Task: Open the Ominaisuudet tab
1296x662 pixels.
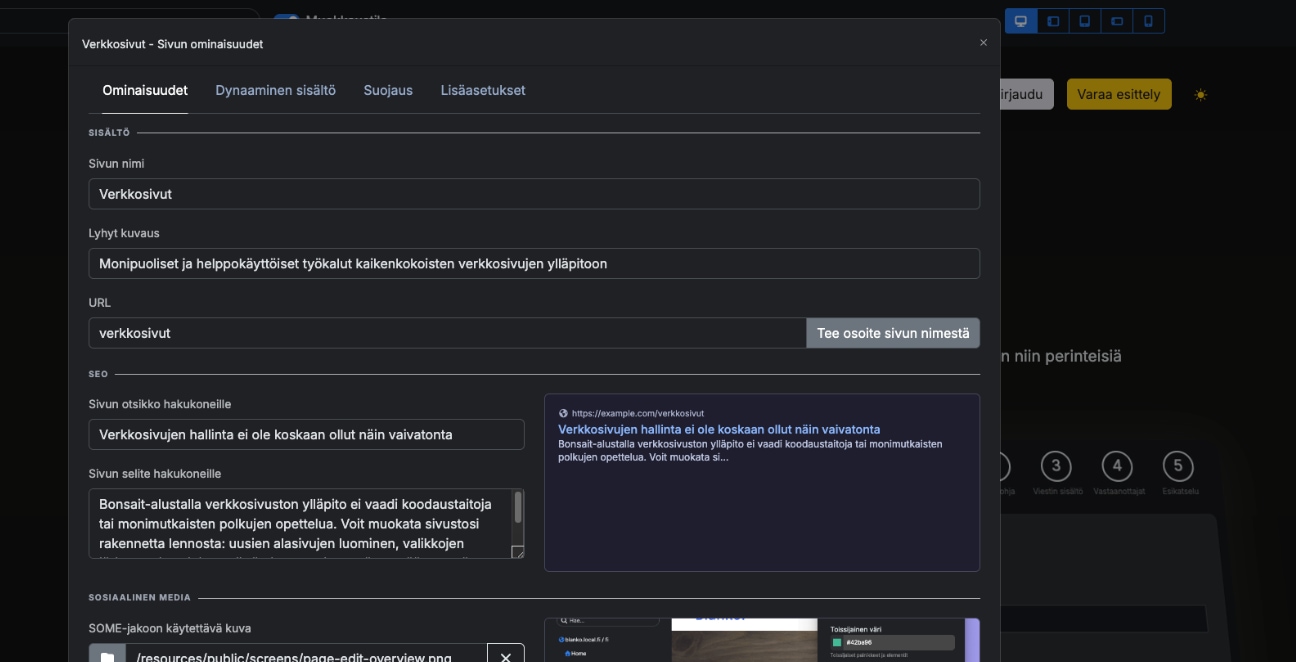Action: click(x=145, y=90)
